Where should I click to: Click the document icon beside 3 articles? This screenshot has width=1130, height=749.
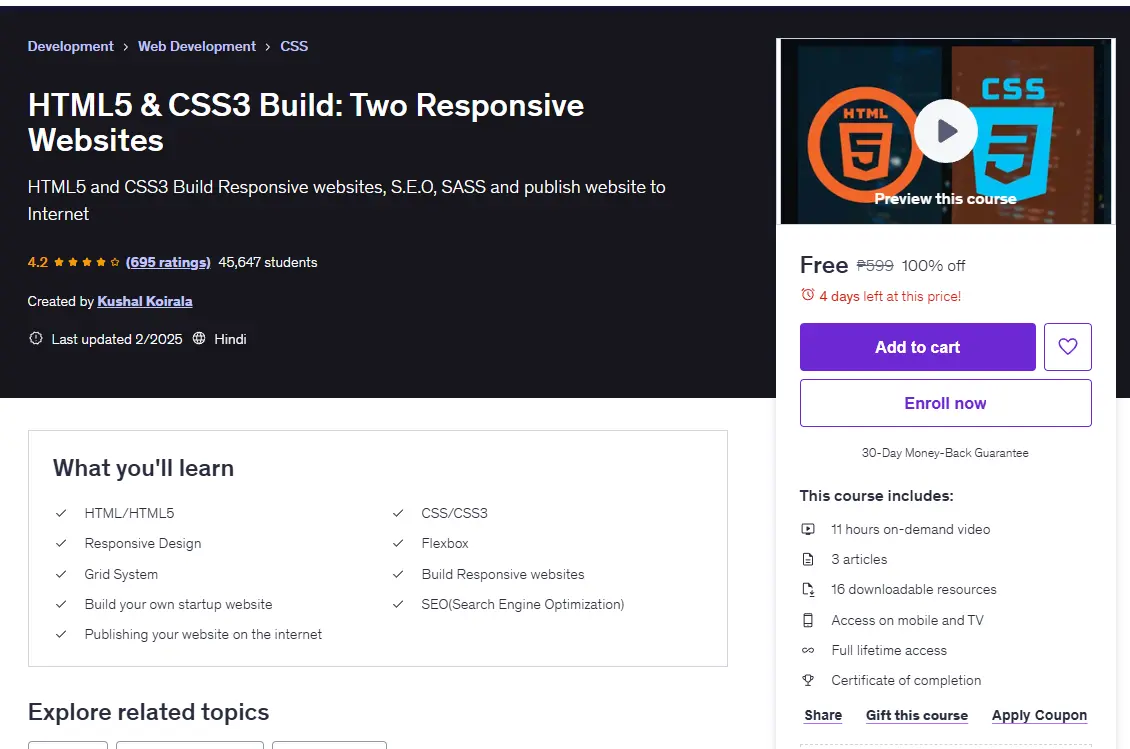[808, 559]
